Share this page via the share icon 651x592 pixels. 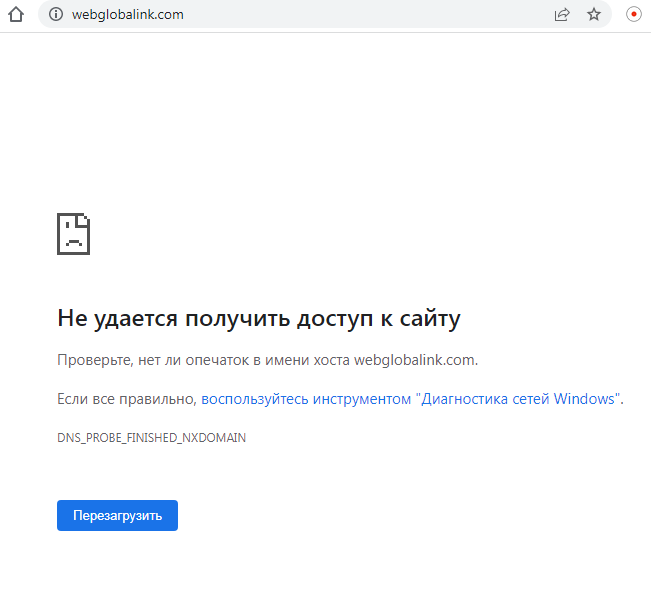(x=562, y=15)
